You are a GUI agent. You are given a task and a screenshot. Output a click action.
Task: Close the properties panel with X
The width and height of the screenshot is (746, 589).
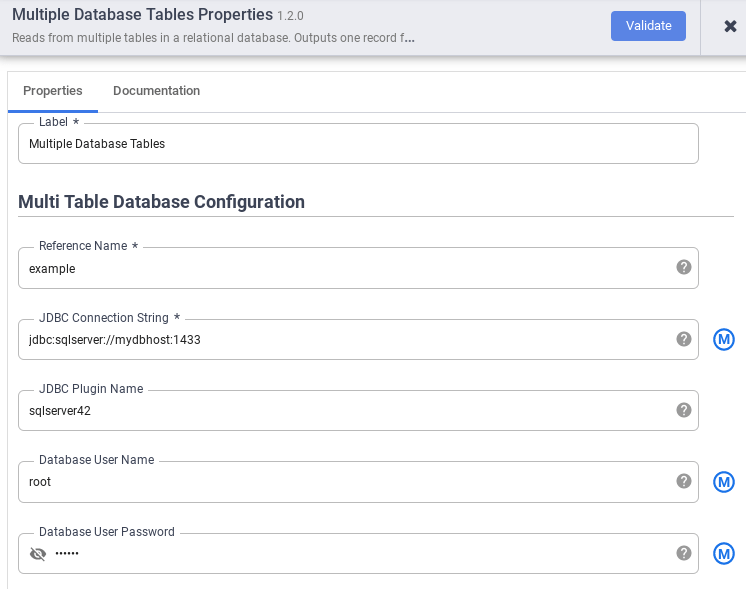coord(730,26)
